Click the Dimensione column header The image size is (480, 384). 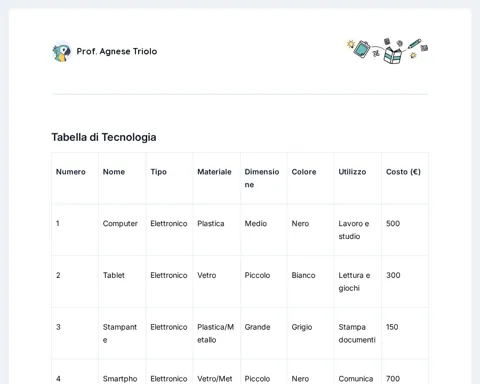pyautogui.click(x=262, y=178)
